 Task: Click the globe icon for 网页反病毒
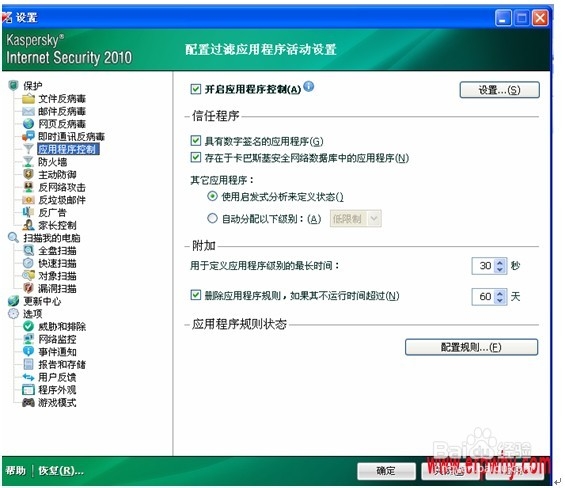click(28, 124)
